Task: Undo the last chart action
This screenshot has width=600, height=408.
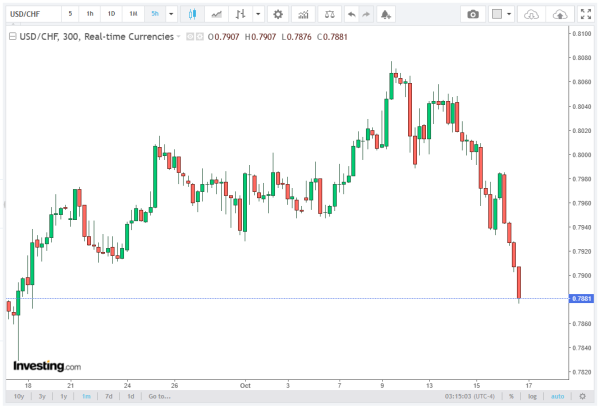Action: [x=351, y=14]
